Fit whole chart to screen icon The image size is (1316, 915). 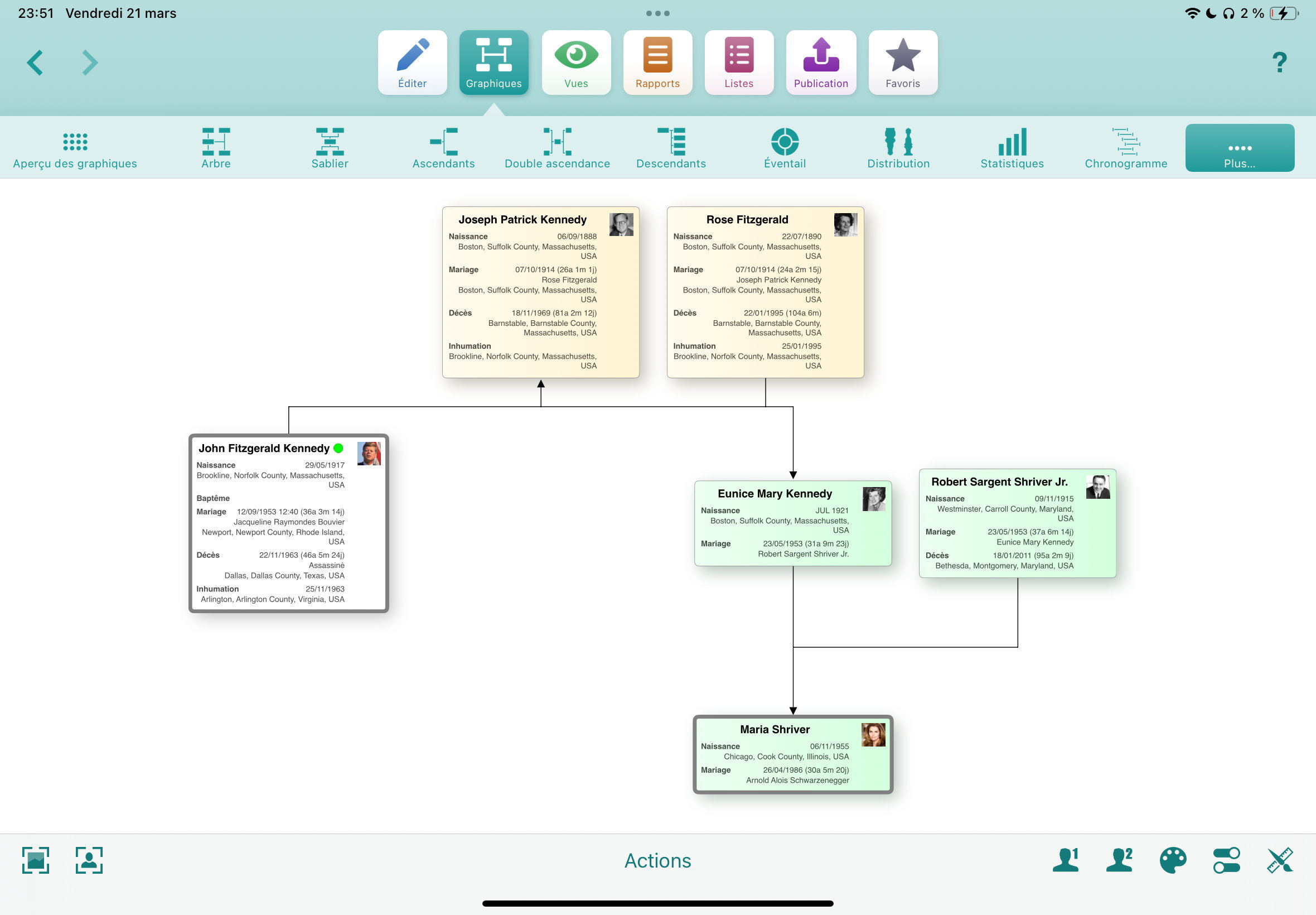click(x=36, y=860)
